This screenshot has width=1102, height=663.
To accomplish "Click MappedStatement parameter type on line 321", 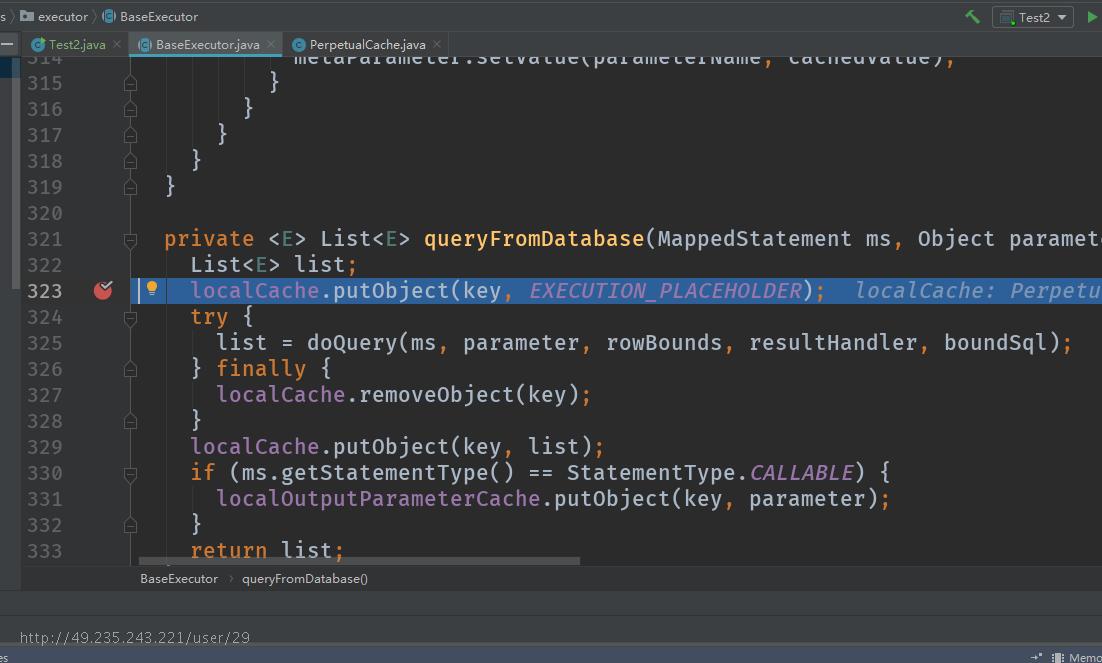I will tap(754, 239).
